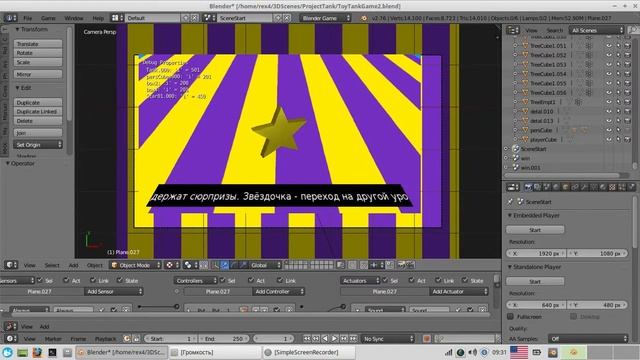Select the translate manipulator arrow icon

[x=224, y=265]
